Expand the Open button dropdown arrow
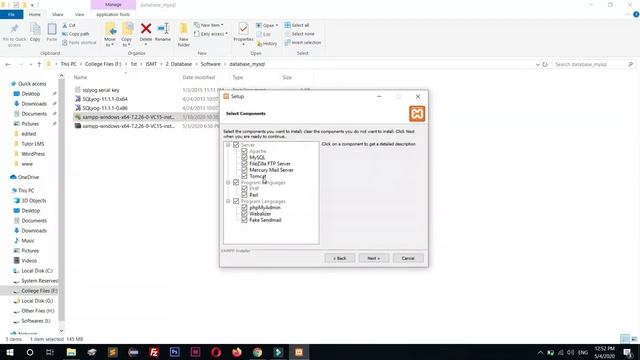 (277, 25)
